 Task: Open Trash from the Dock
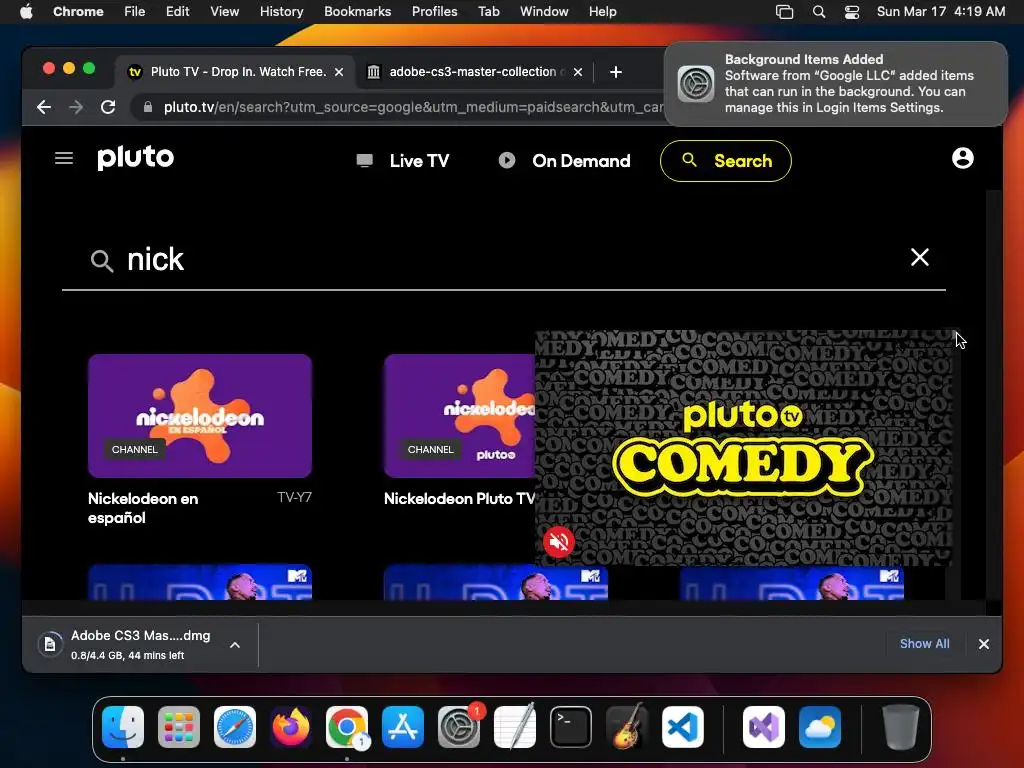(x=901, y=727)
